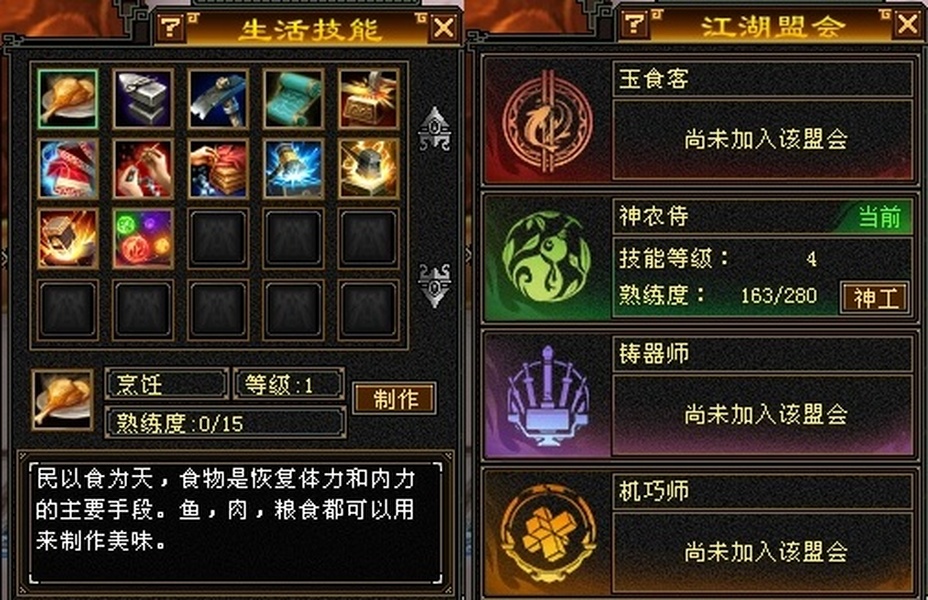Open help for the 生活技能 window
928x600 pixels.
tap(171, 27)
